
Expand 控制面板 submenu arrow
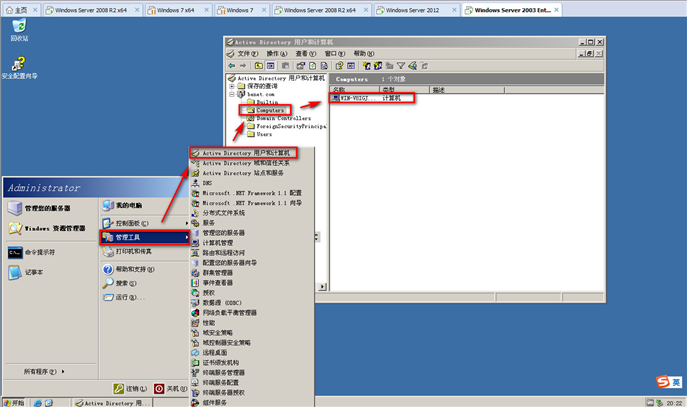pos(187,223)
